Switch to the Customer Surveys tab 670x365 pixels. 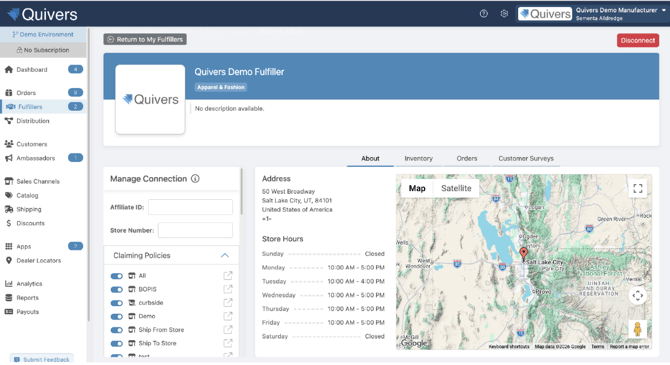(x=526, y=159)
